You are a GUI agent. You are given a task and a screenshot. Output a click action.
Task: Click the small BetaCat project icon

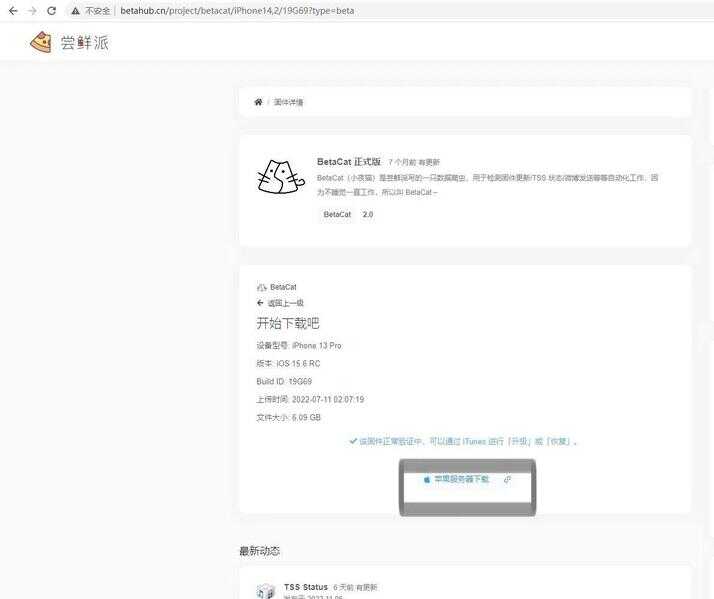tap(262, 287)
